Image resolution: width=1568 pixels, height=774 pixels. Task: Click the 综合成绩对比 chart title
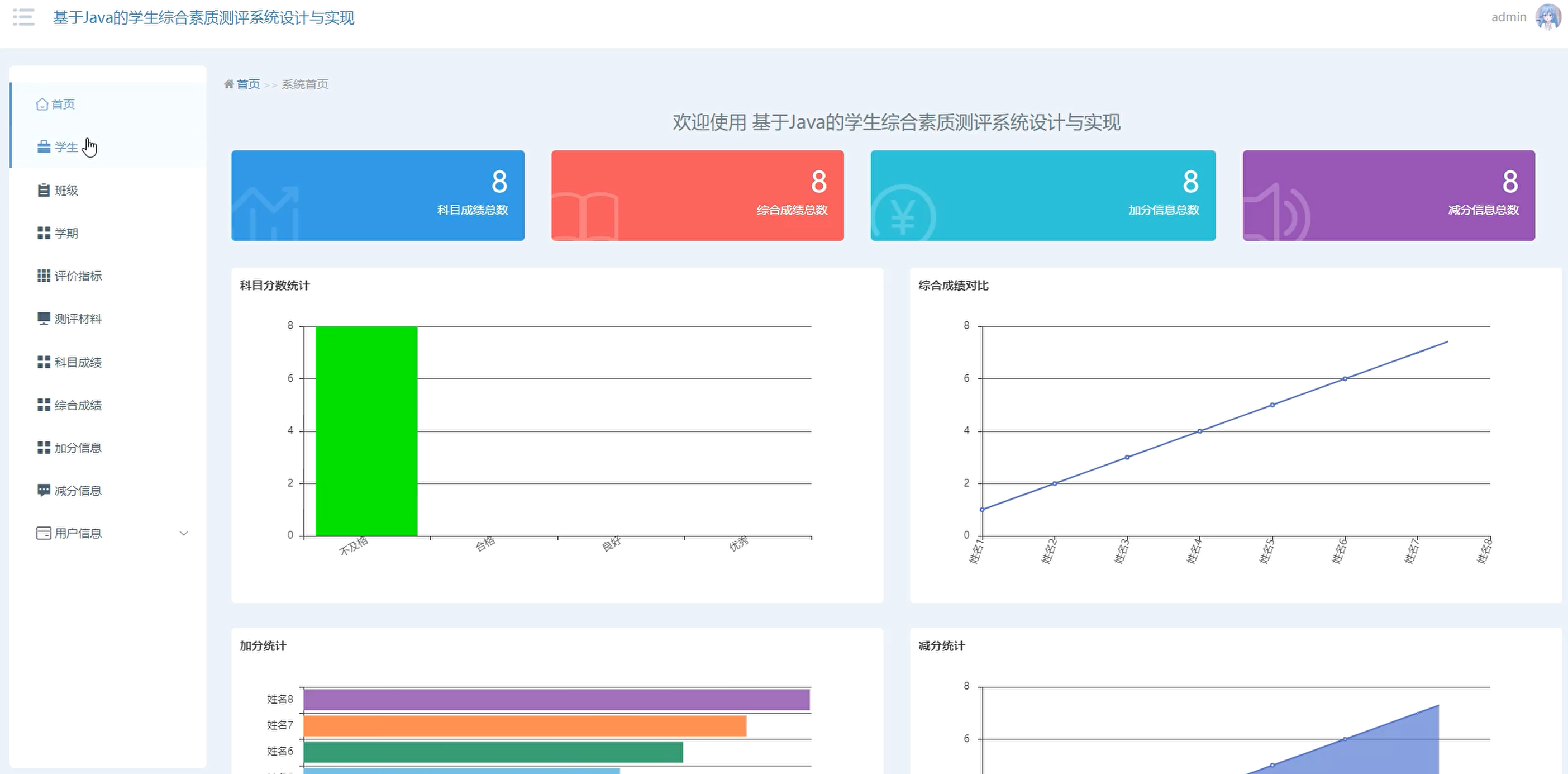point(953,286)
